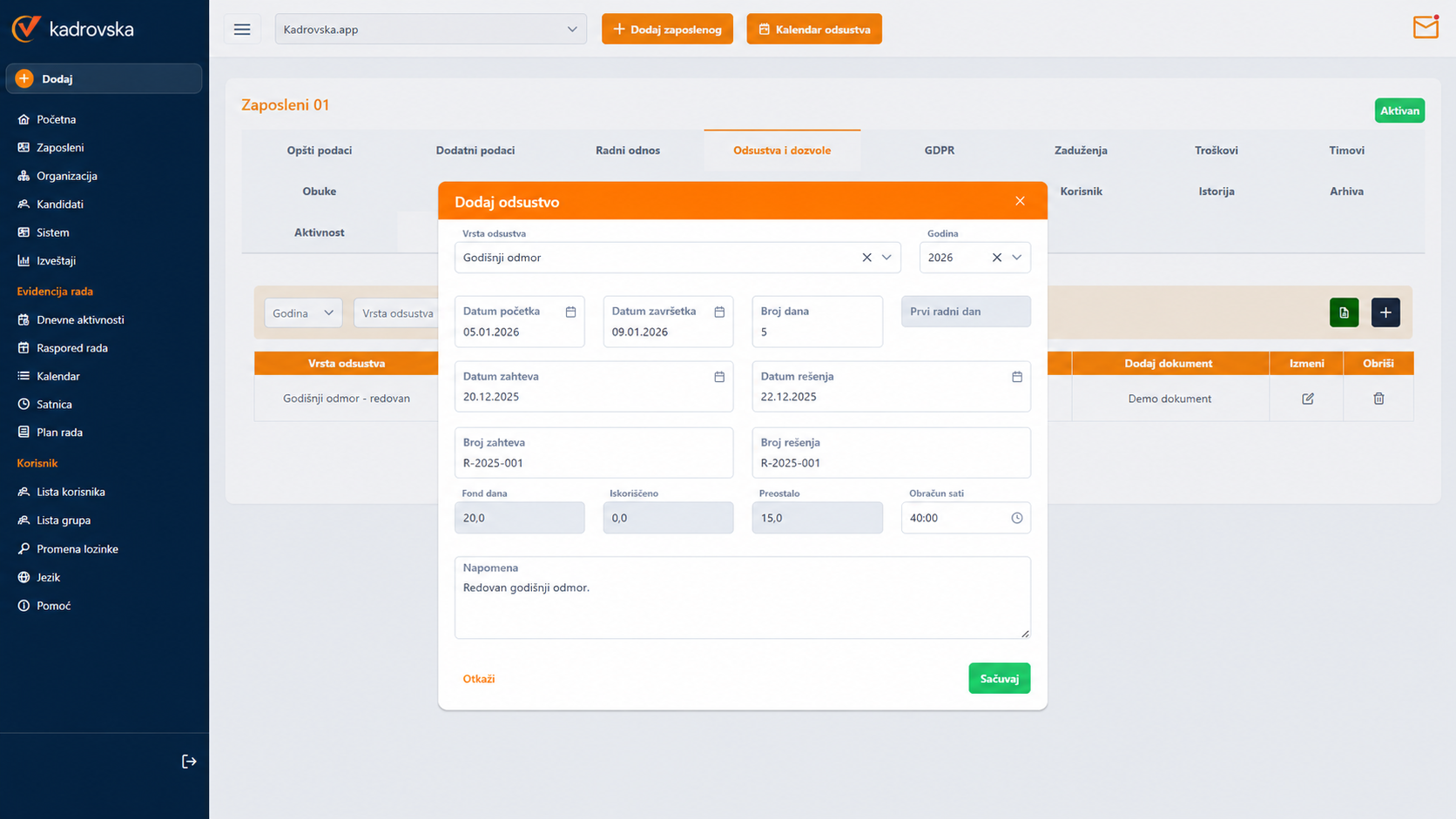1456x819 pixels.
Task: Clear the Godišnji odmor selection
Action: coord(866,258)
